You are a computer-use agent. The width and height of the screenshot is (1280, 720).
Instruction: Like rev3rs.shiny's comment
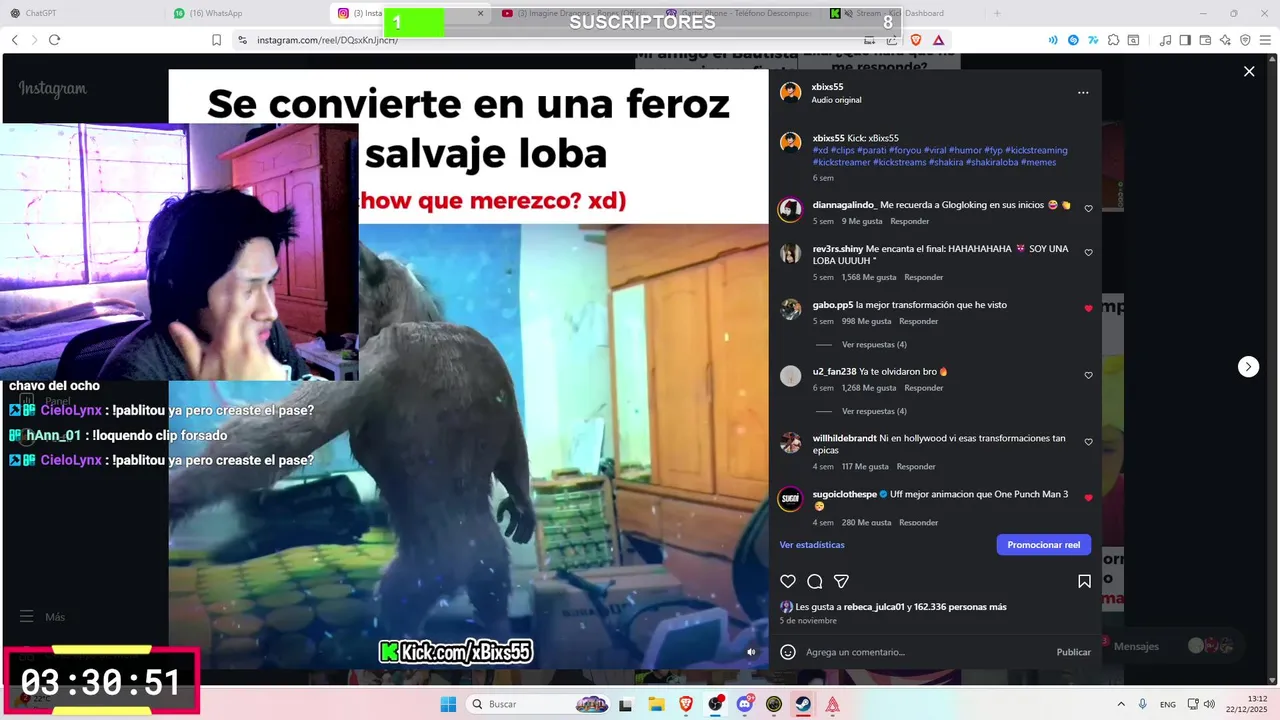[1089, 253]
